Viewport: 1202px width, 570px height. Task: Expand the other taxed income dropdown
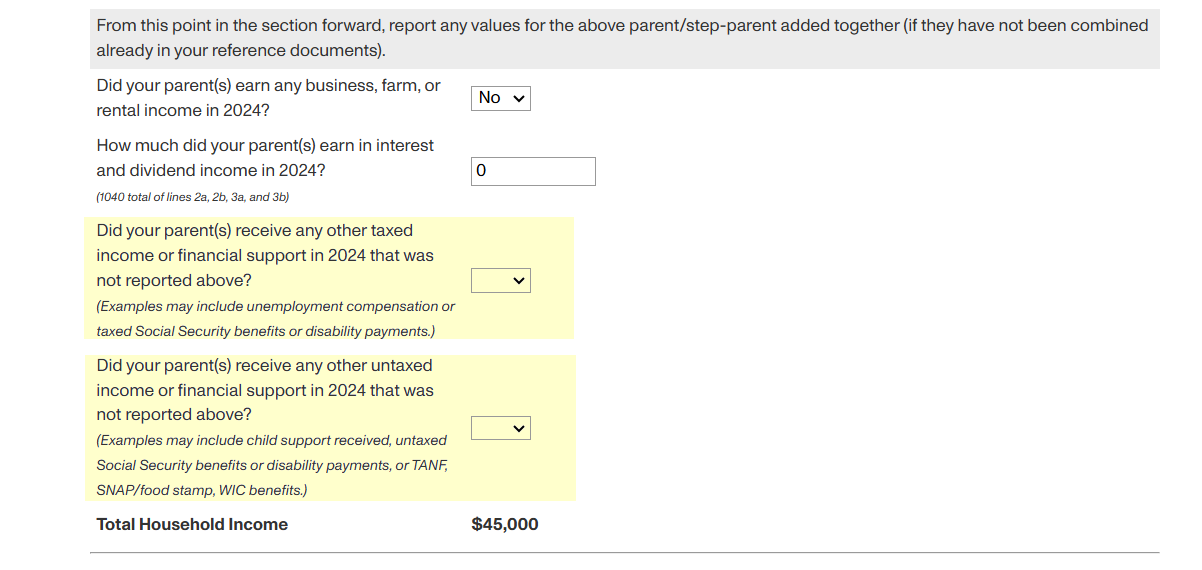point(500,281)
